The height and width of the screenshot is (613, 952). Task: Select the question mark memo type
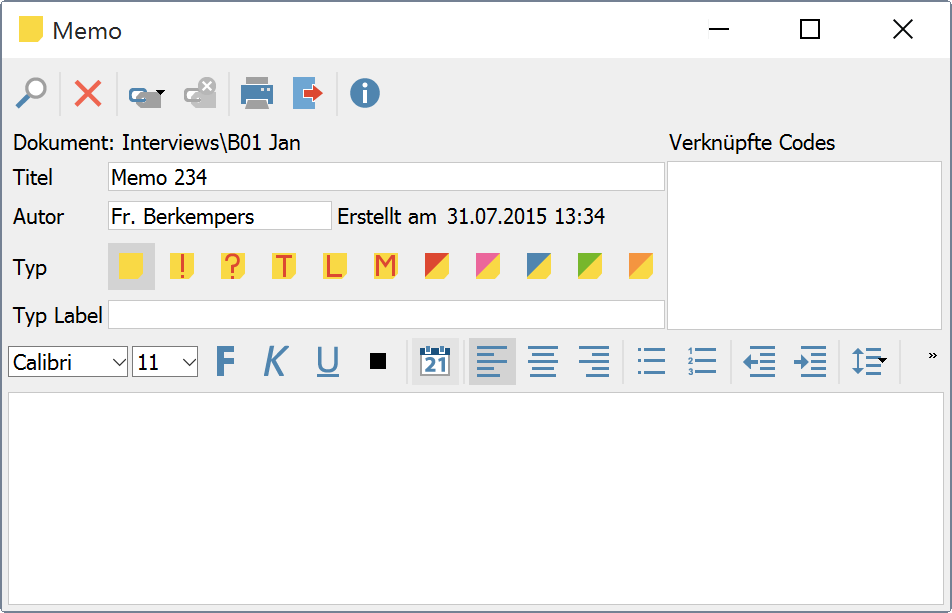tap(233, 266)
